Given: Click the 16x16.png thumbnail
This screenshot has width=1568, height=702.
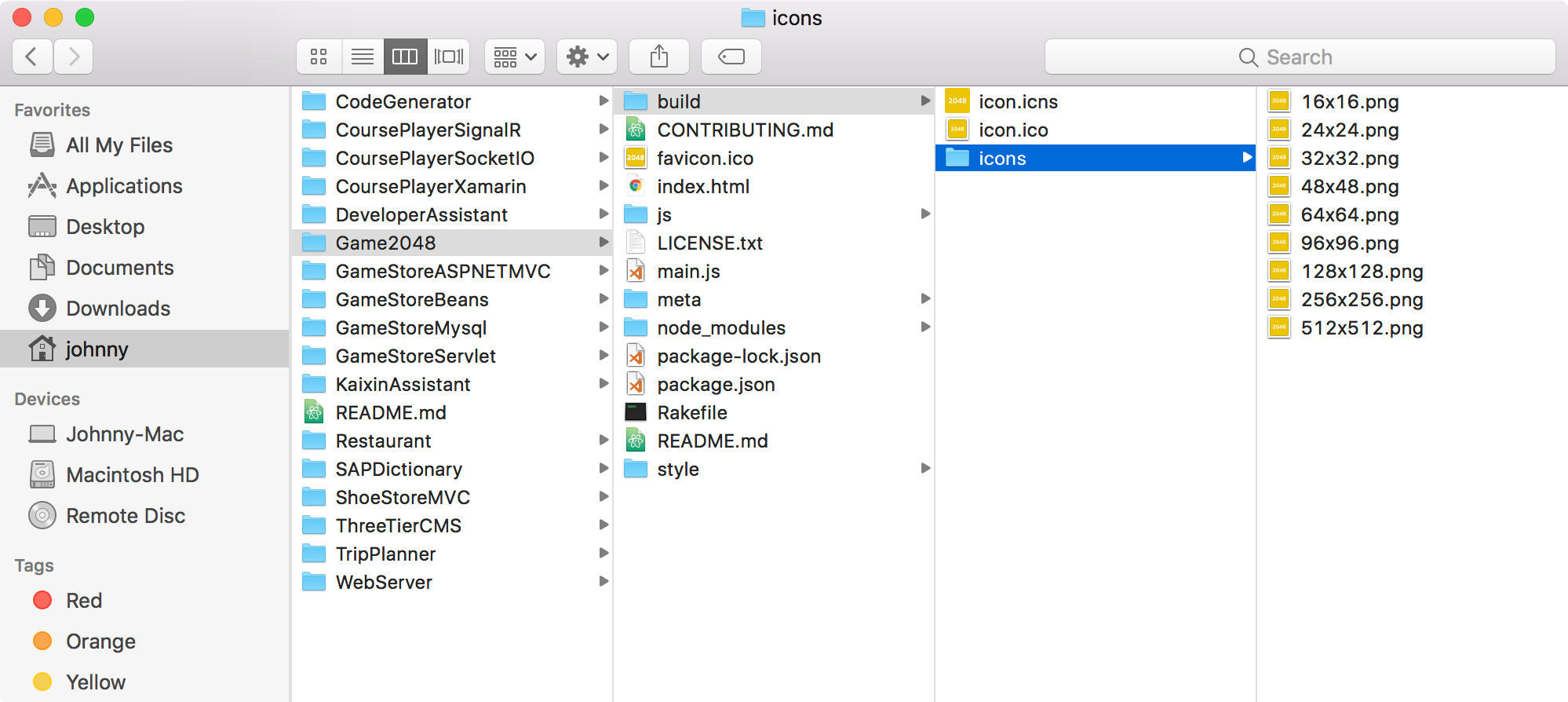Looking at the screenshot, I should tap(1279, 101).
